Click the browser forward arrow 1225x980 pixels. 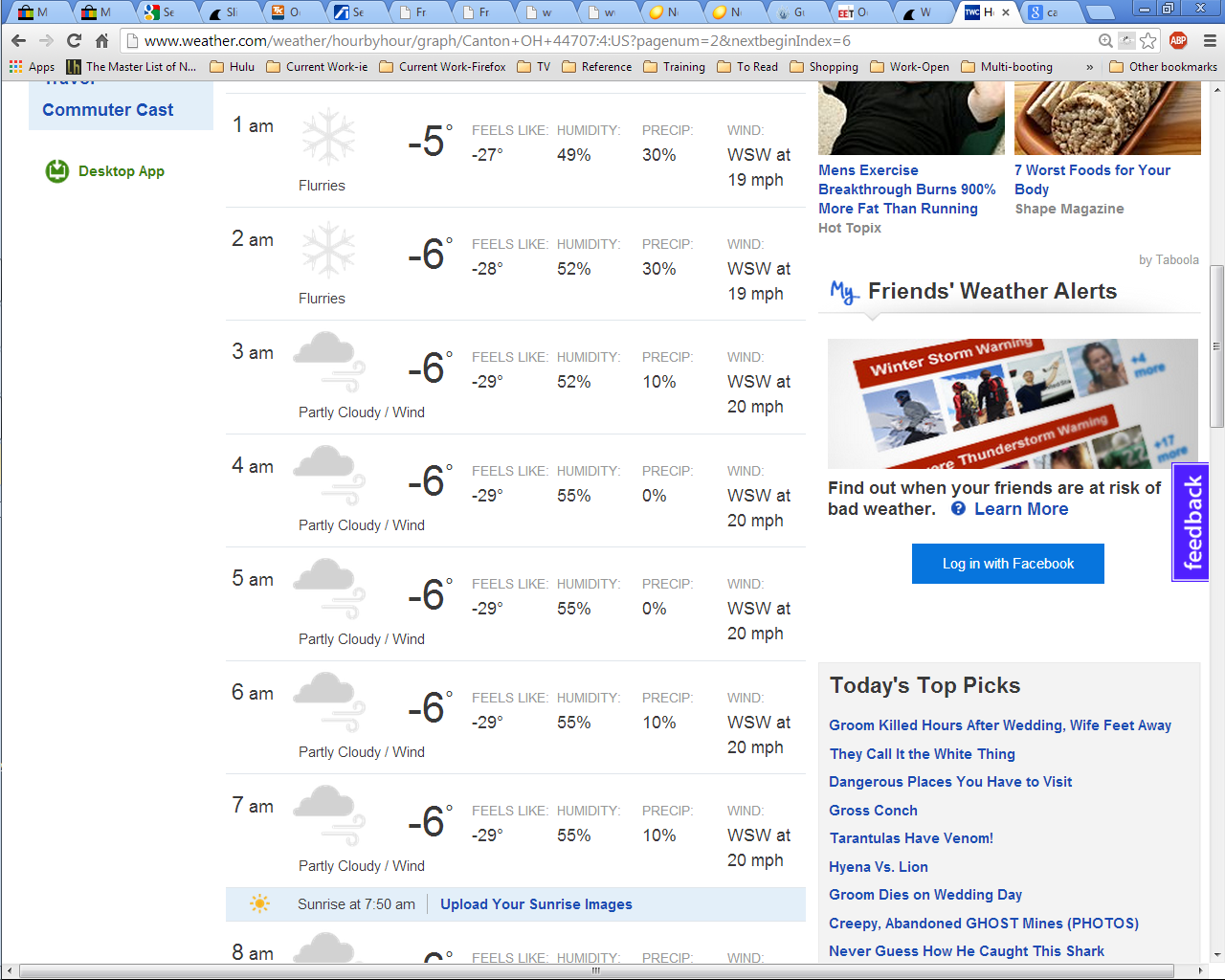click(46, 40)
